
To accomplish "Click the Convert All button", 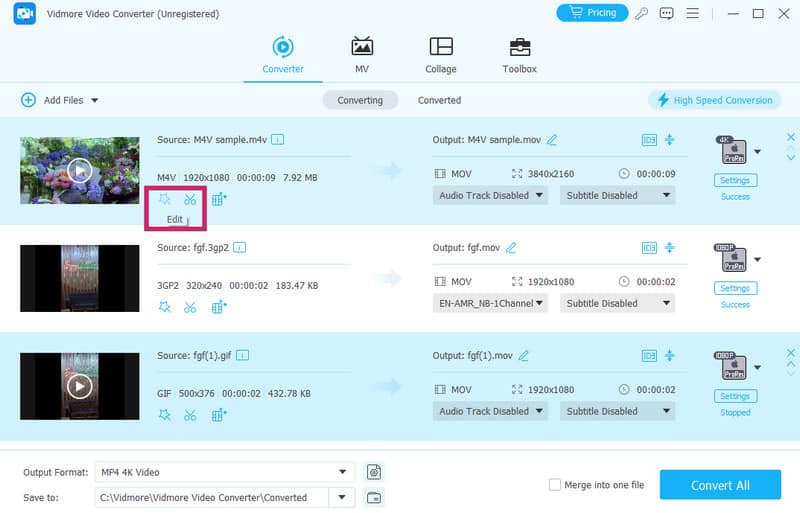I will 720,485.
